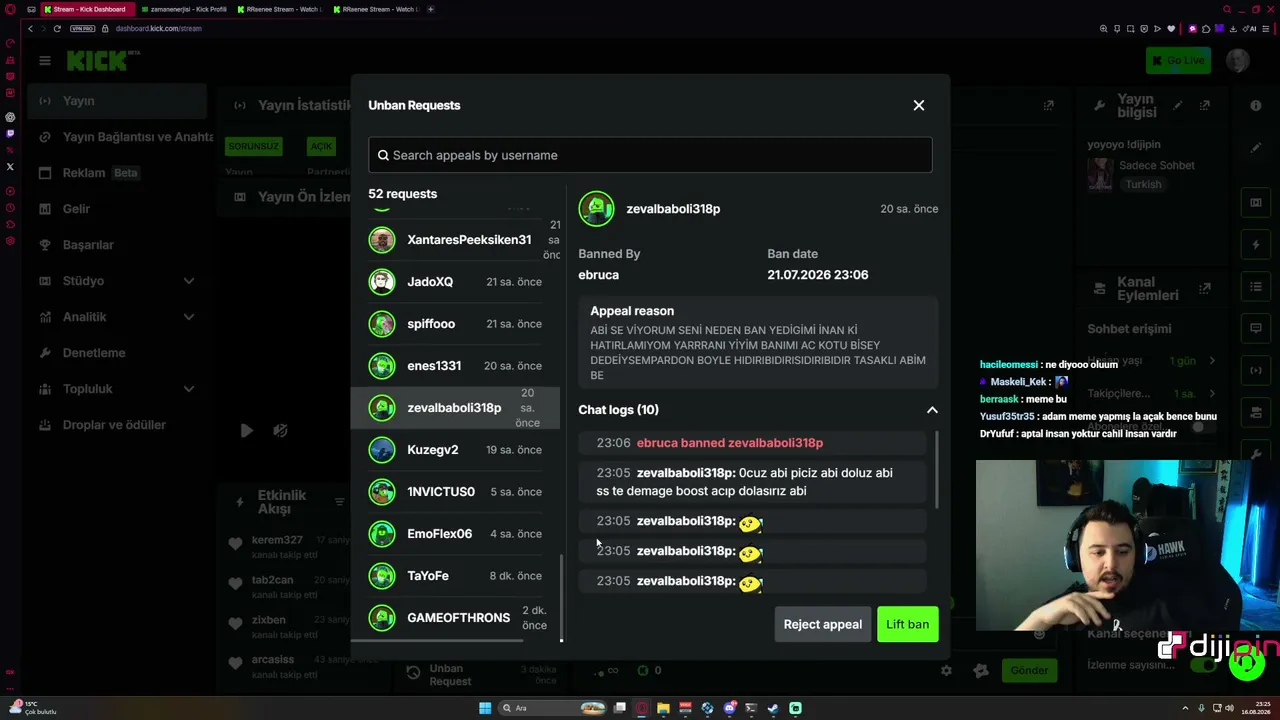Collapse the Chat logs section
The width and height of the screenshot is (1280, 720).
(932, 410)
